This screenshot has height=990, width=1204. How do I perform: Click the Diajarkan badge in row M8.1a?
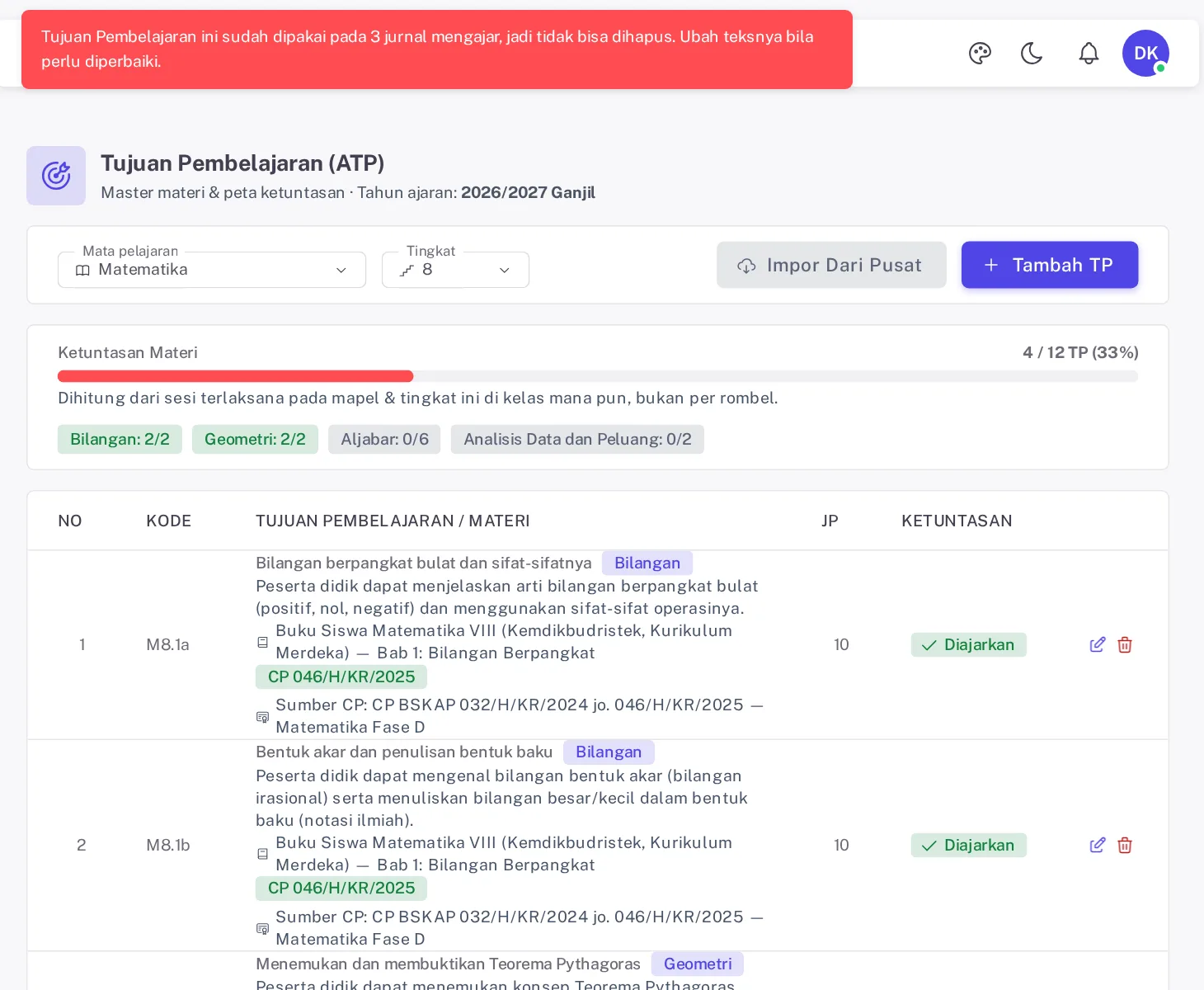coord(969,644)
